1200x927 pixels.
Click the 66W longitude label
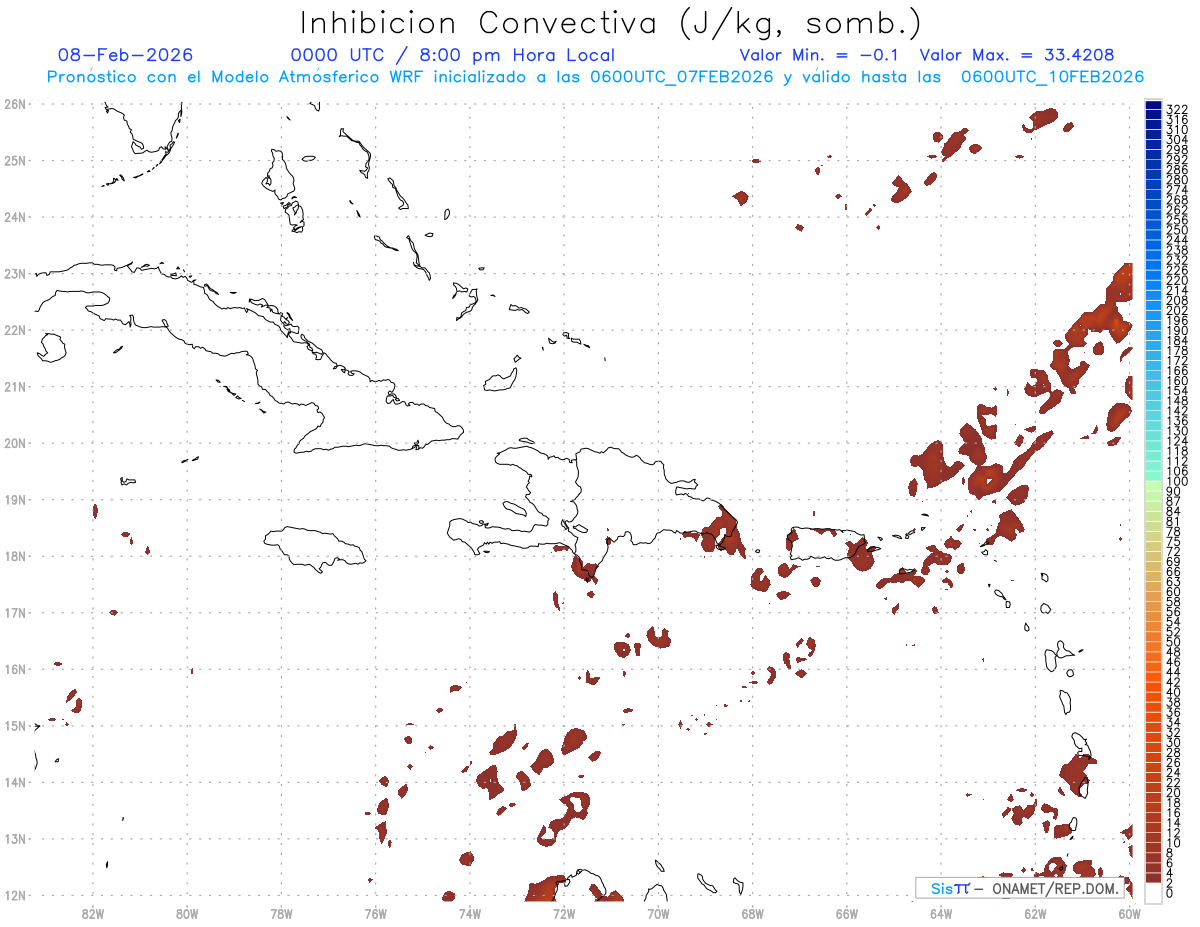click(x=847, y=913)
